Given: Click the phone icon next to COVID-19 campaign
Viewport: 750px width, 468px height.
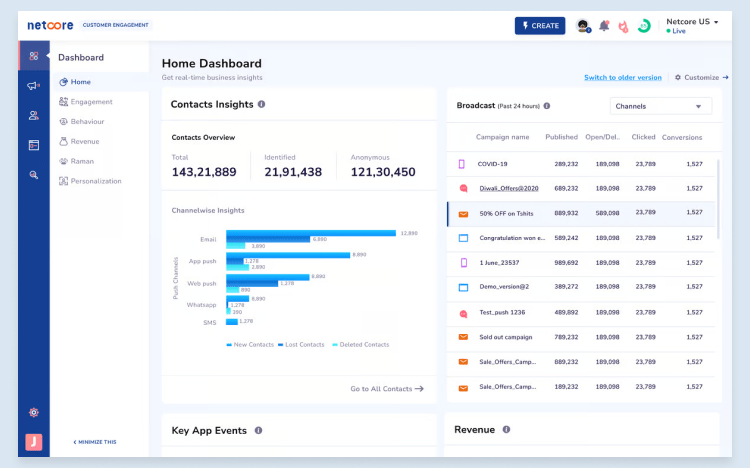Looking at the screenshot, I should point(462,164).
